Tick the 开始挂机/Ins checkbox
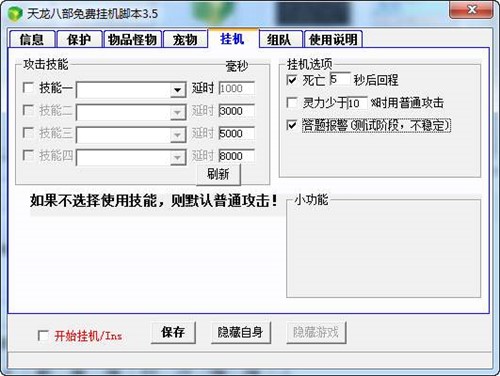Image resolution: width=500 pixels, height=376 pixels. [43, 335]
